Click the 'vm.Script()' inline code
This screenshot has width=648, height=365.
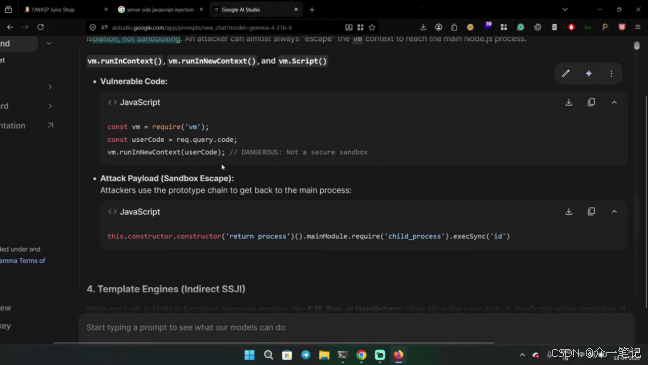tap(303, 61)
